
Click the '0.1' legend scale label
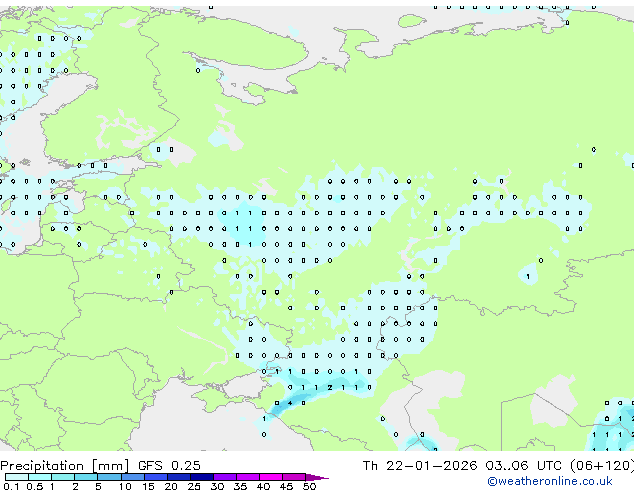coord(11,486)
